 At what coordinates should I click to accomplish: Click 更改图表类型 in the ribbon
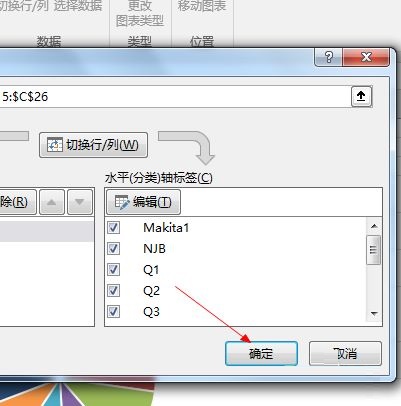(140, 13)
